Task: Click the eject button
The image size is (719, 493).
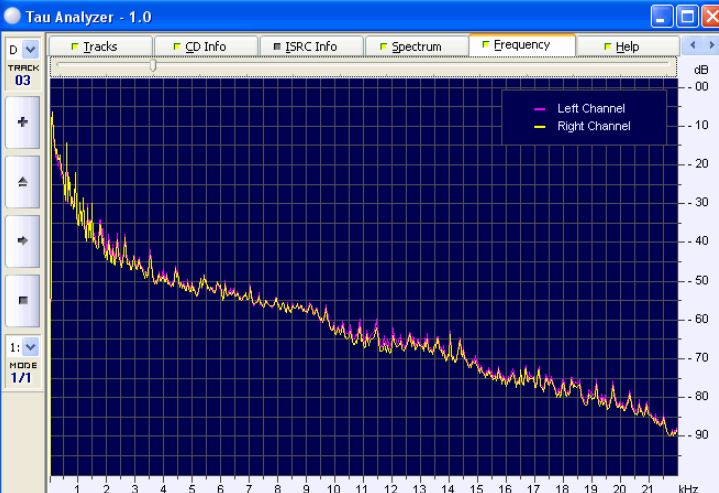Action: [x=22, y=182]
